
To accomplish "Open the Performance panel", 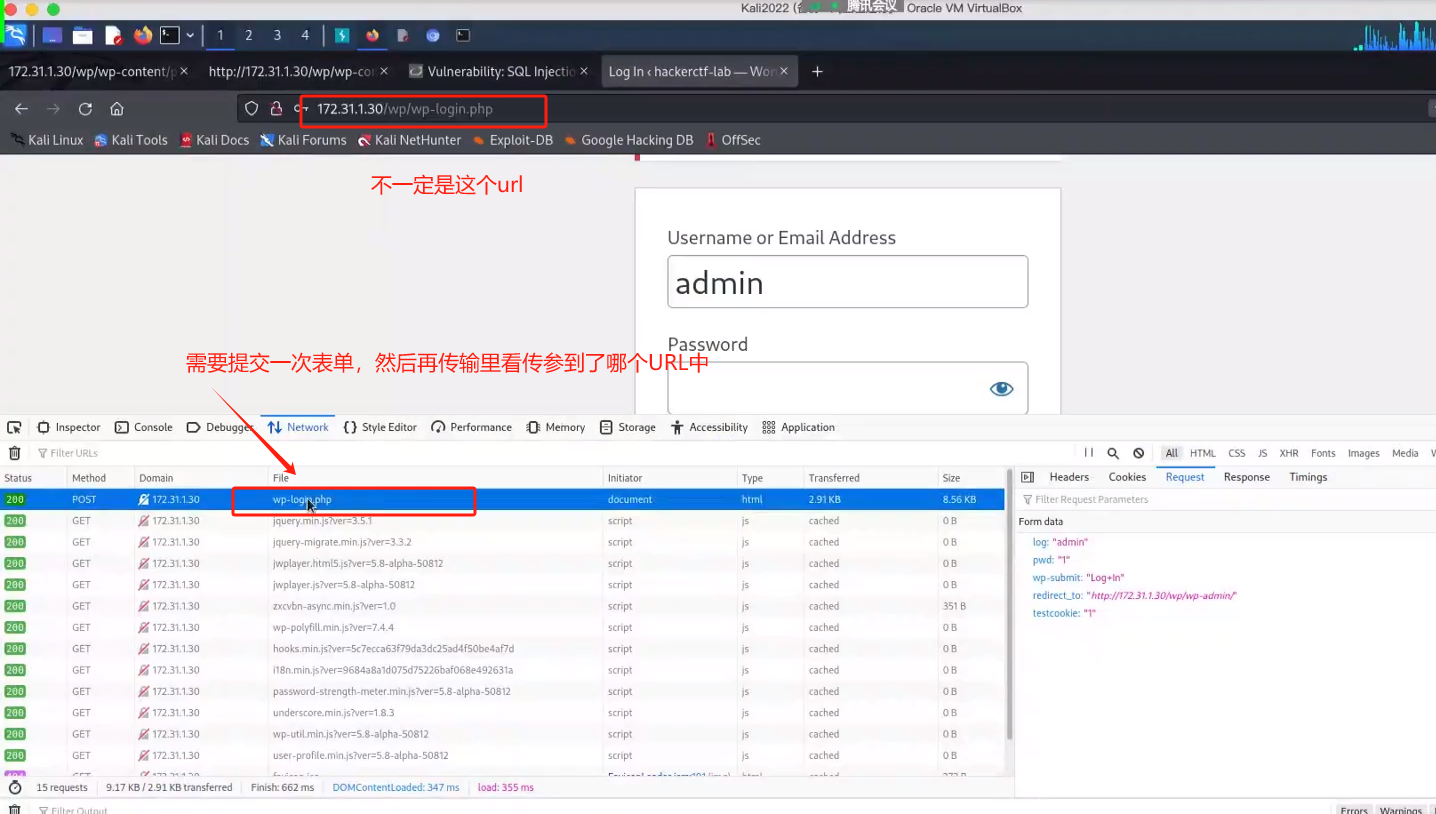I will coord(471,427).
